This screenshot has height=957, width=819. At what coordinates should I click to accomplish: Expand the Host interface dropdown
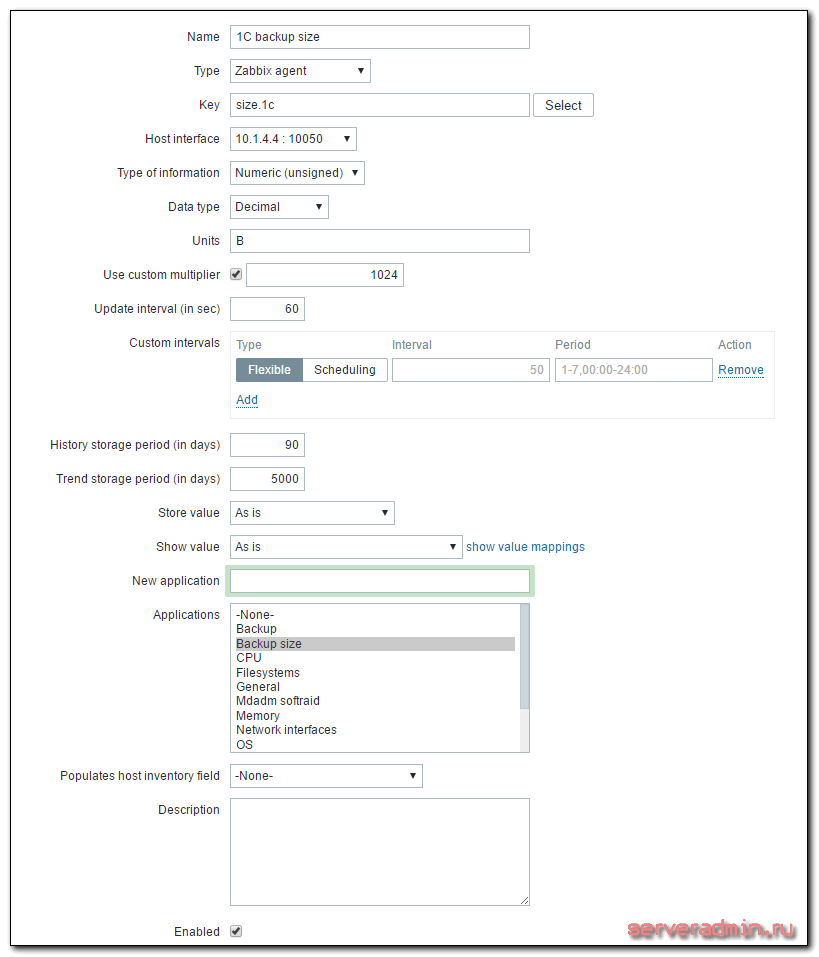293,139
